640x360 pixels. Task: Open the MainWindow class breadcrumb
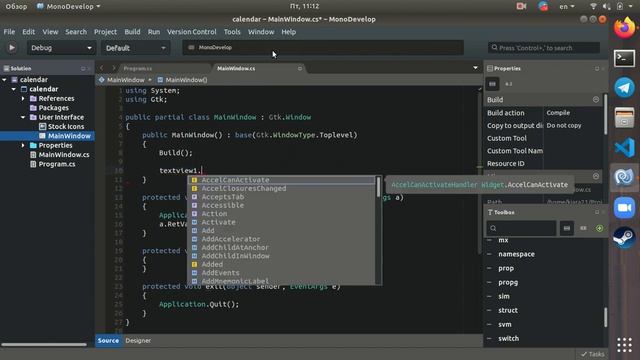pos(122,80)
